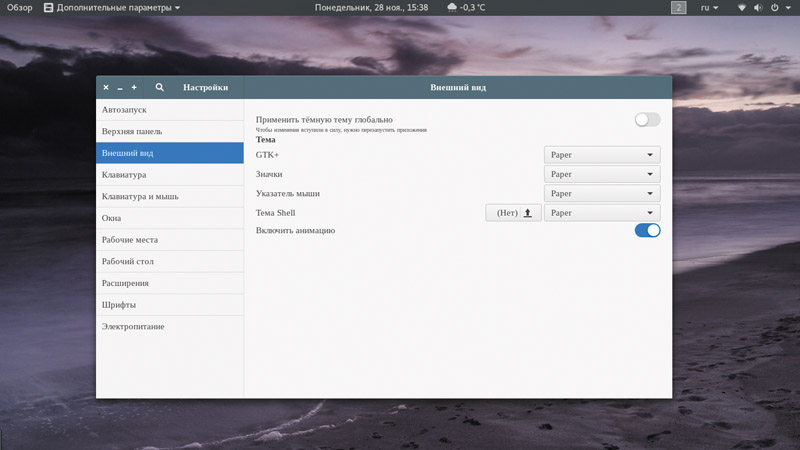Click the minimize icon in Settings titlebar
The width and height of the screenshot is (800, 450).
[120, 88]
